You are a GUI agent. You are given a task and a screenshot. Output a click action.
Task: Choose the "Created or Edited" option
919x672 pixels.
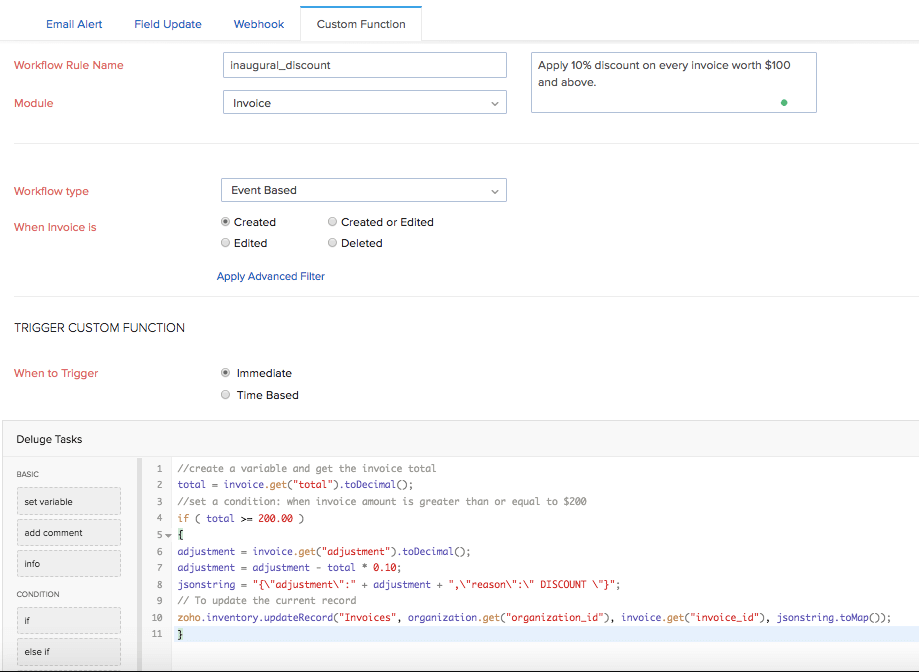[x=332, y=221]
